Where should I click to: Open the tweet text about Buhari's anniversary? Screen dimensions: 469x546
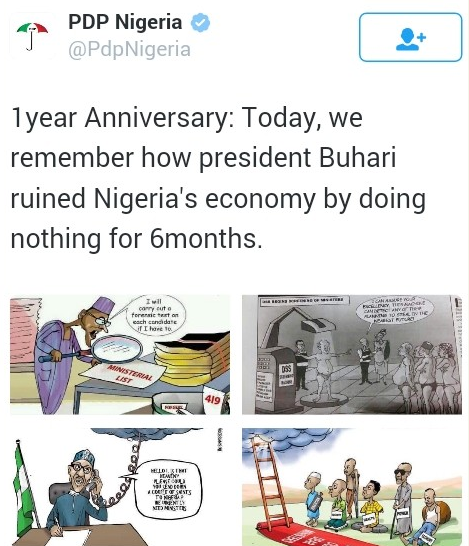[219, 178]
